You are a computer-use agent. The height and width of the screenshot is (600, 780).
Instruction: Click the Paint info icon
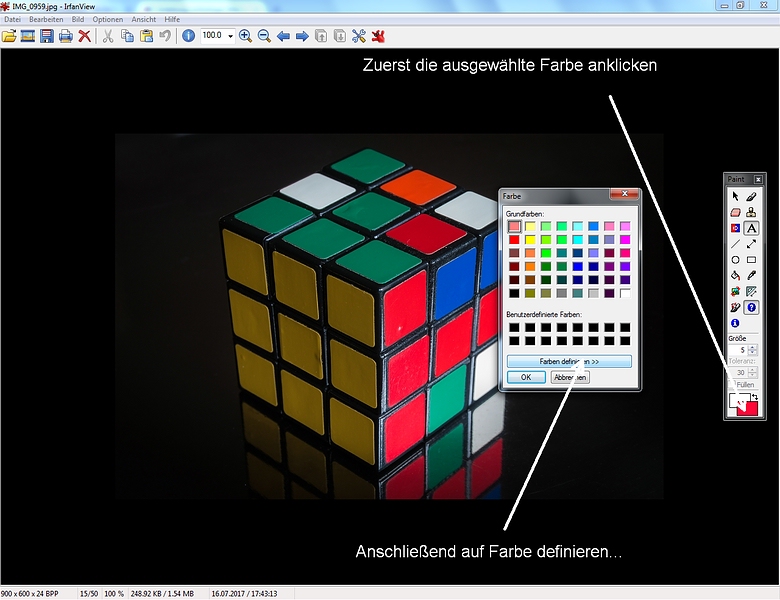(735, 323)
